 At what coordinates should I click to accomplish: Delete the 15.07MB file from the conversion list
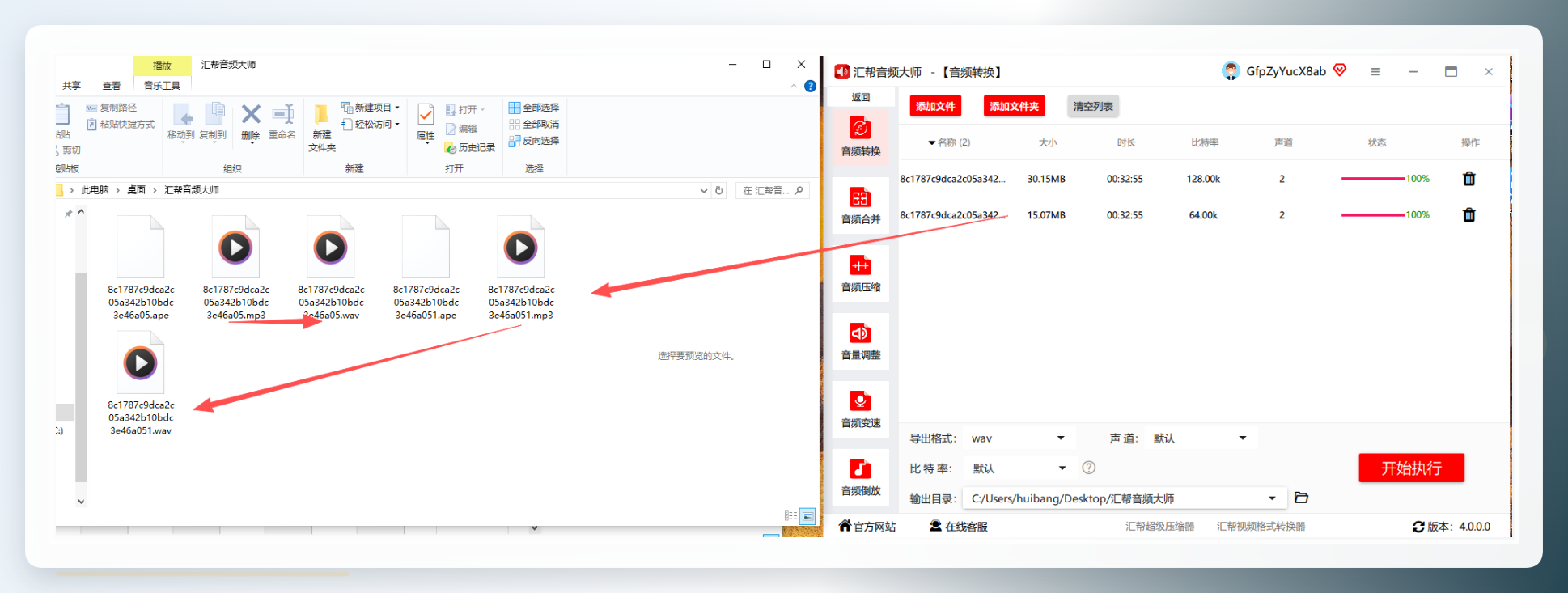[x=1469, y=215]
